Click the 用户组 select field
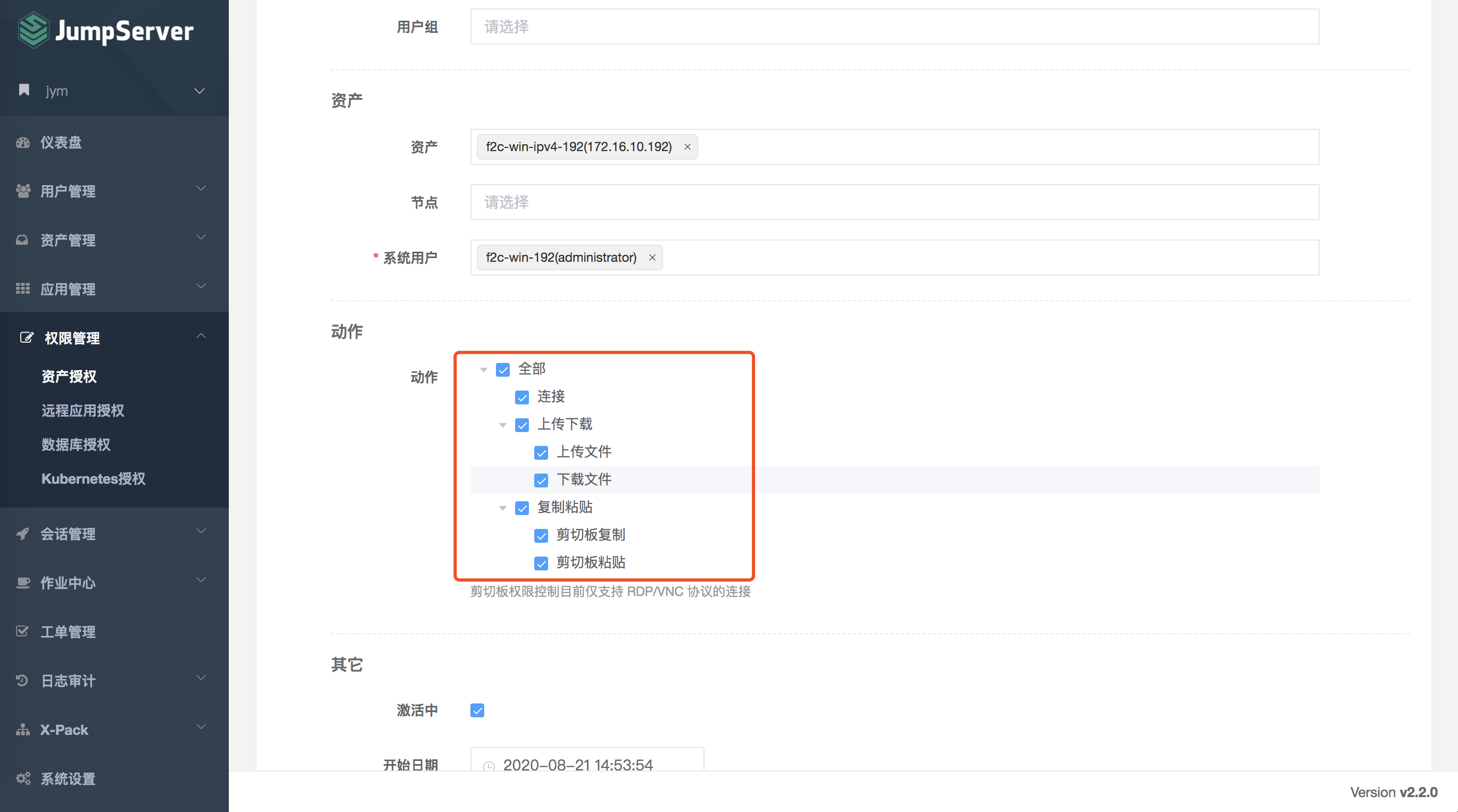1458x812 pixels. [x=894, y=27]
